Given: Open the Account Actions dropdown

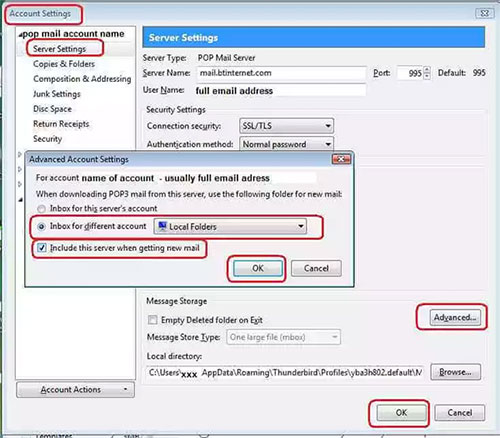Looking at the screenshot, I should tap(75, 390).
